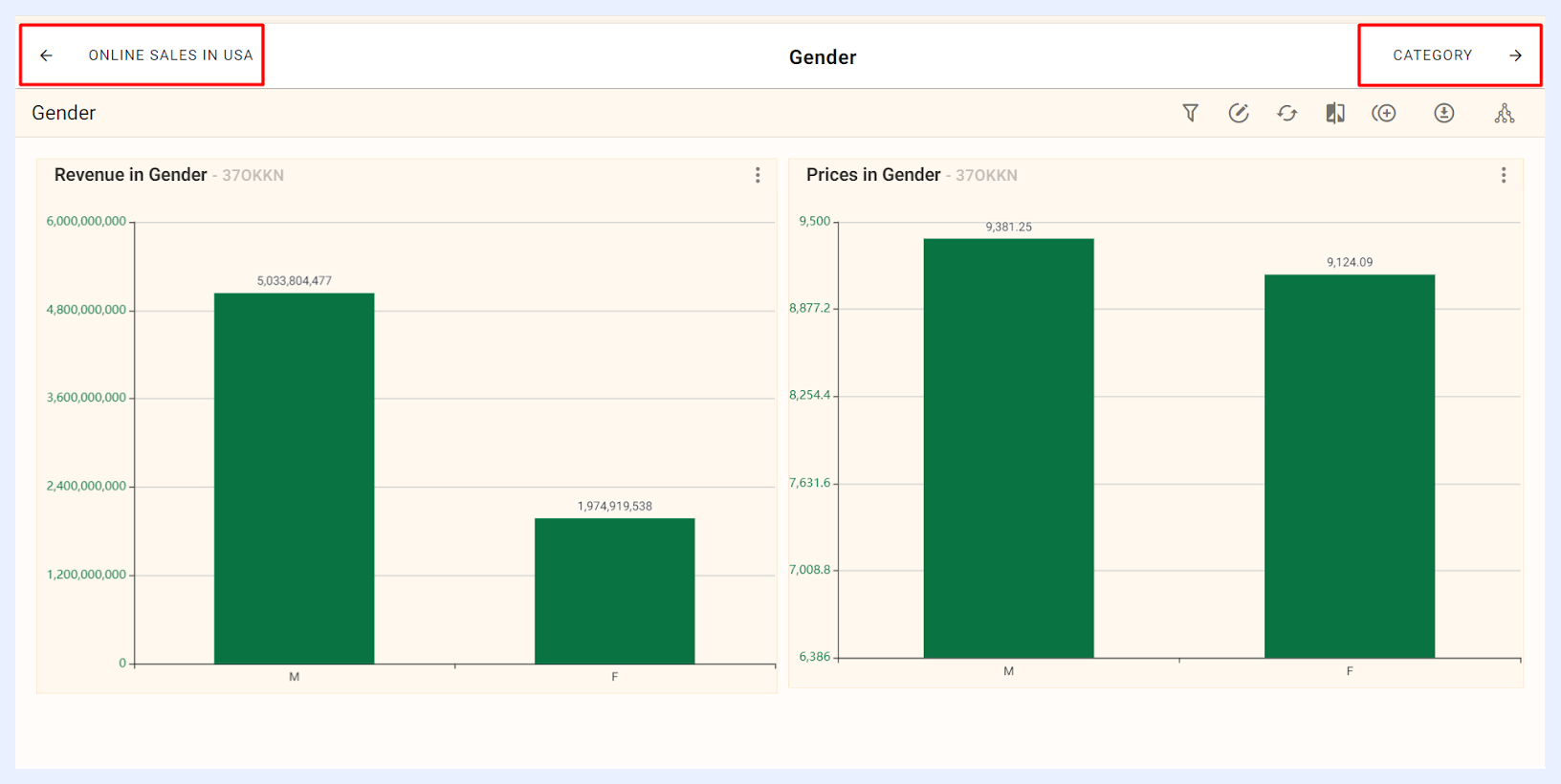
Task: Click the centered 'Gender' page title
Action: coord(823,57)
